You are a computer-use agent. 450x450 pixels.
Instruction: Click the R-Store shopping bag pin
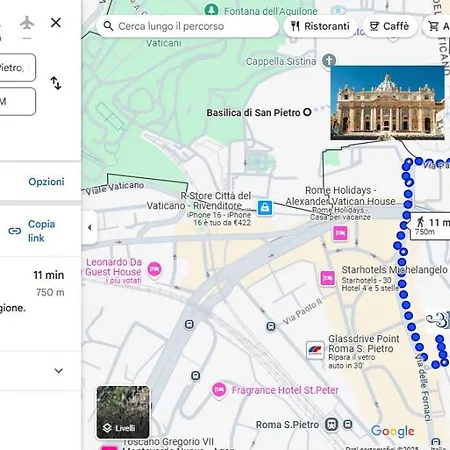pyautogui.click(x=265, y=208)
